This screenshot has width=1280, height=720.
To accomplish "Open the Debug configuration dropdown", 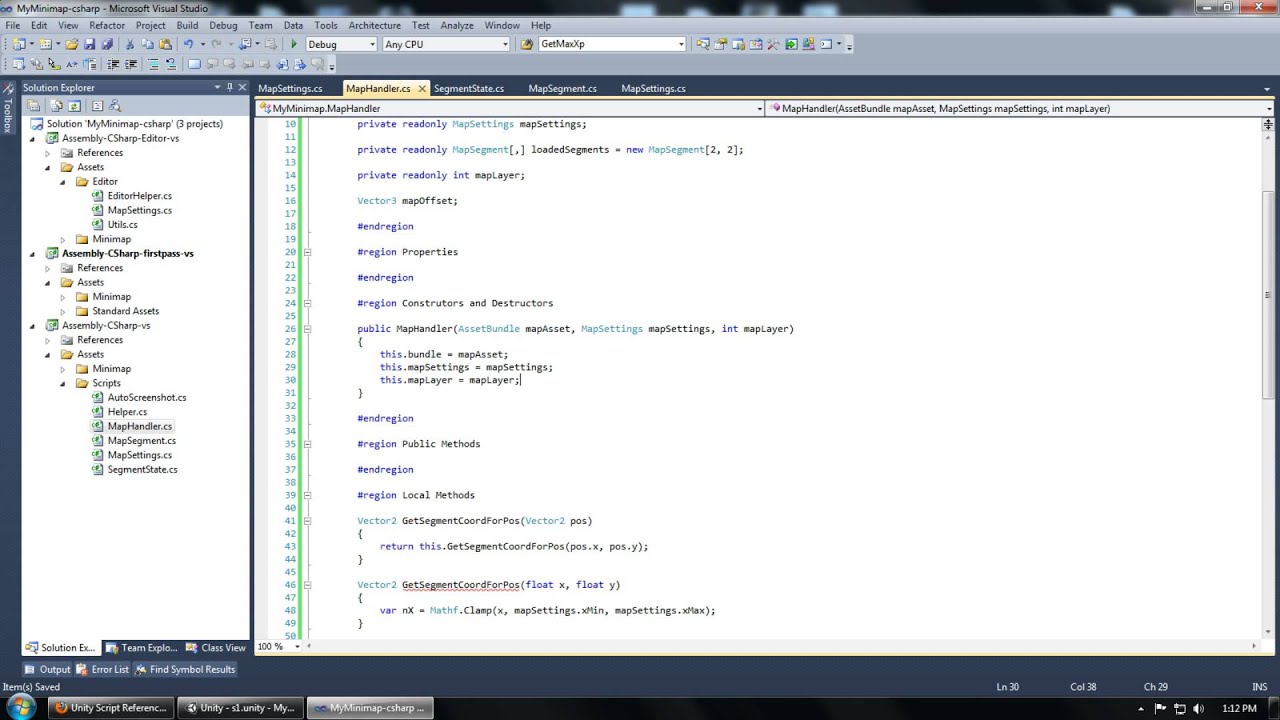I will tap(372, 44).
